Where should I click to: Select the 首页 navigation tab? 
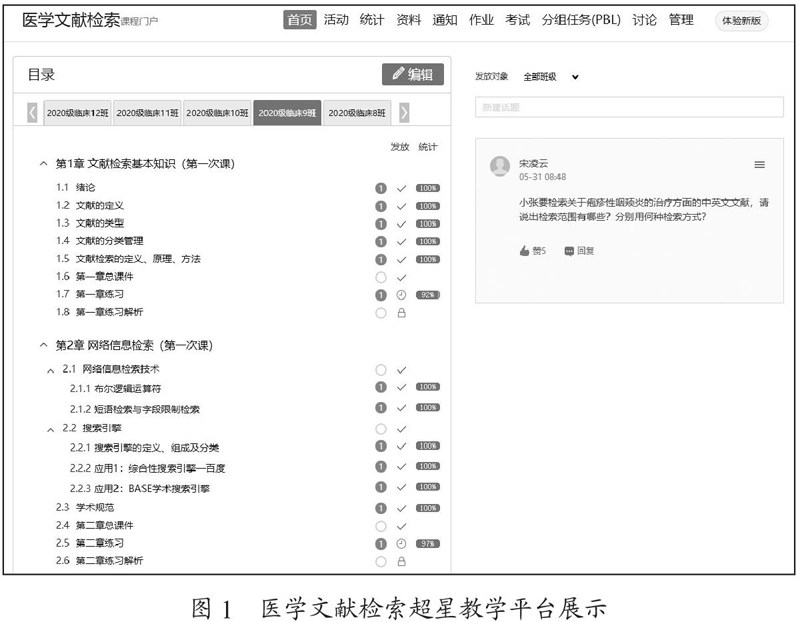point(299,20)
